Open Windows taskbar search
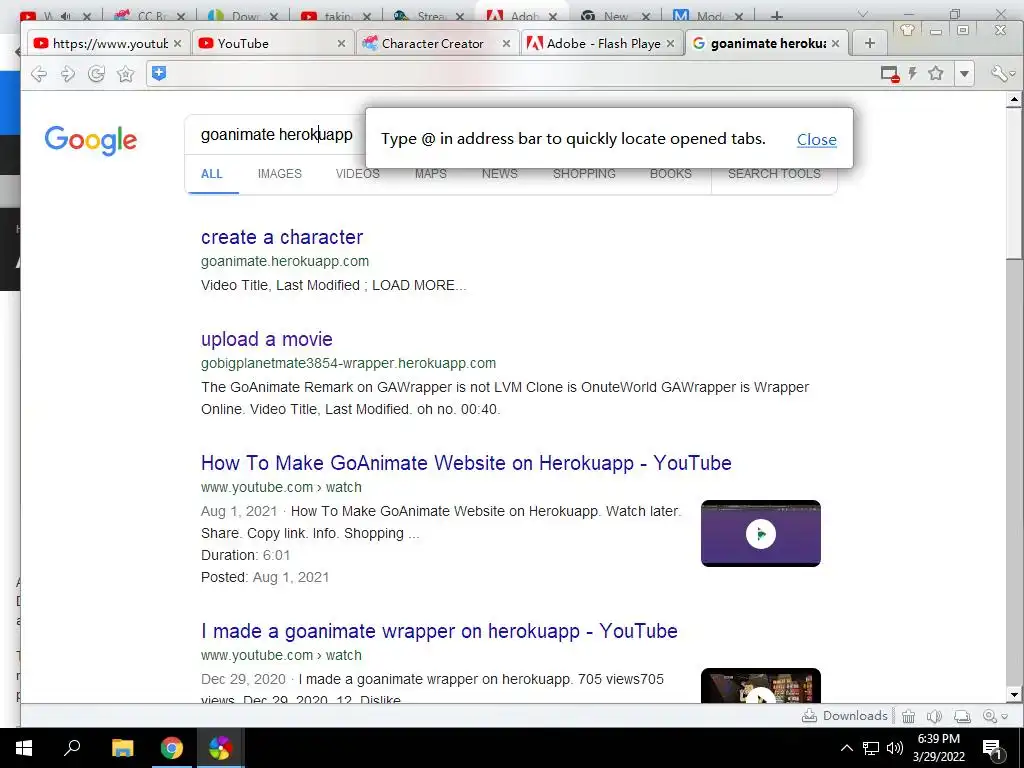1024x768 pixels. (x=72, y=748)
